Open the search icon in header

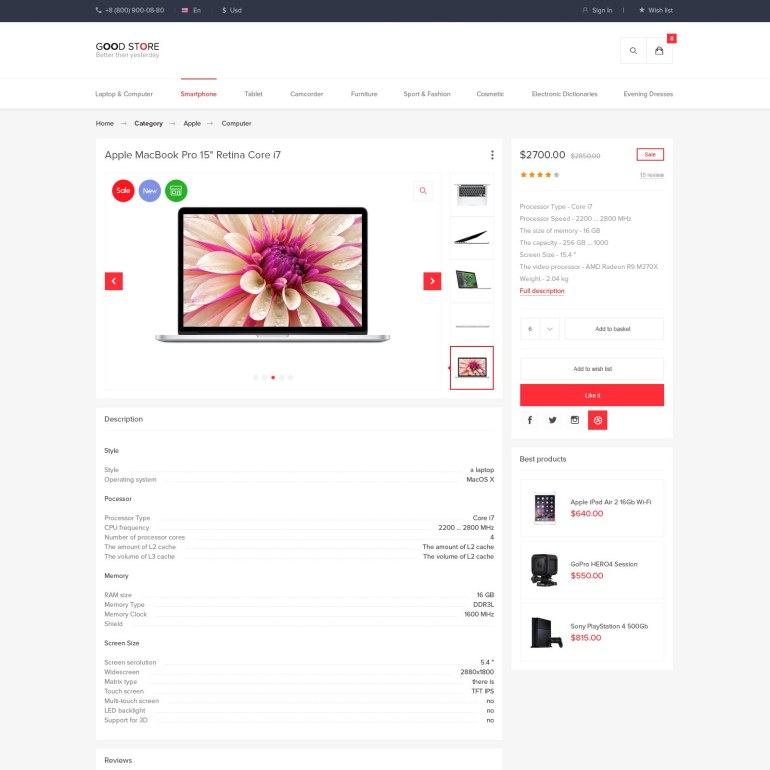633,51
